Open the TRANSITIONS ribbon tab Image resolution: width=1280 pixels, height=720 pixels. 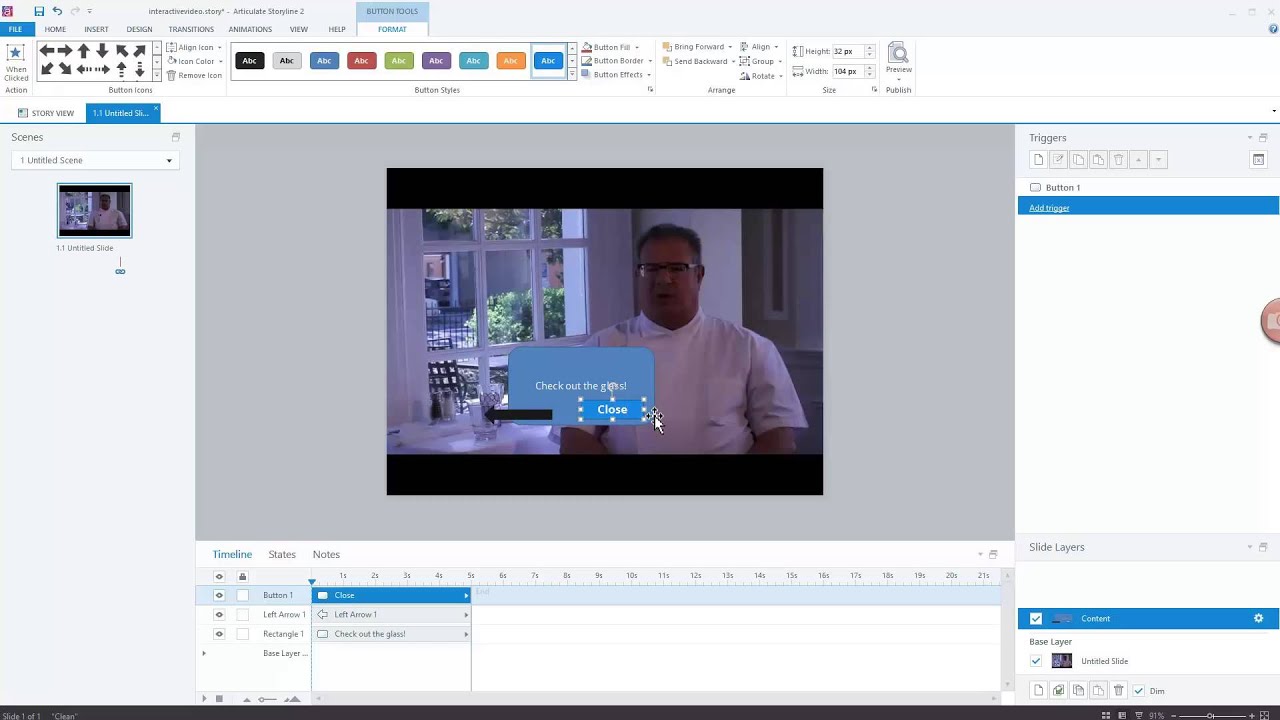pos(191,29)
